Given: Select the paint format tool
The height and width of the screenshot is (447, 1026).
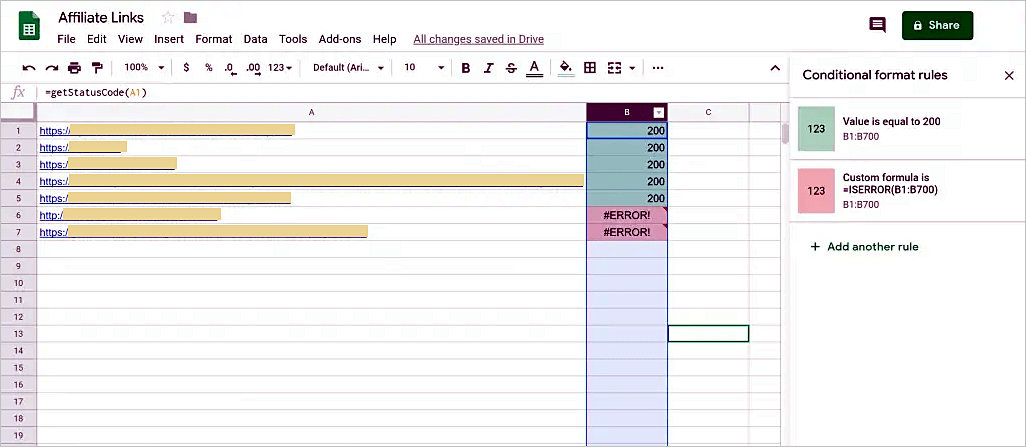Looking at the screenshot, I should point(97,68).
